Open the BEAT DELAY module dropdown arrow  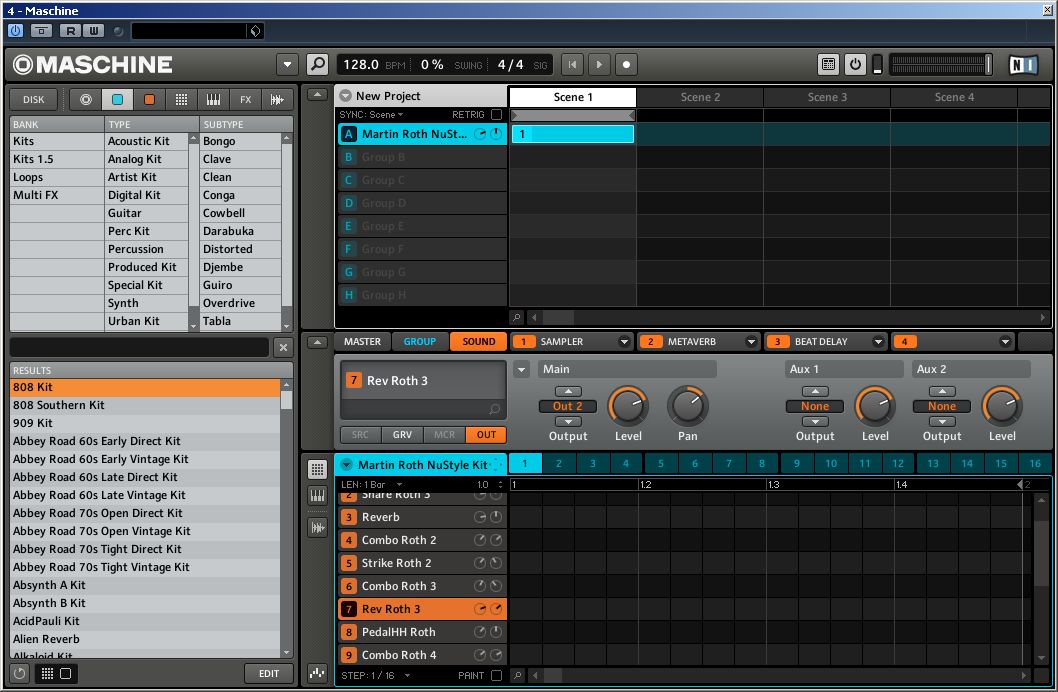point(878,341)
